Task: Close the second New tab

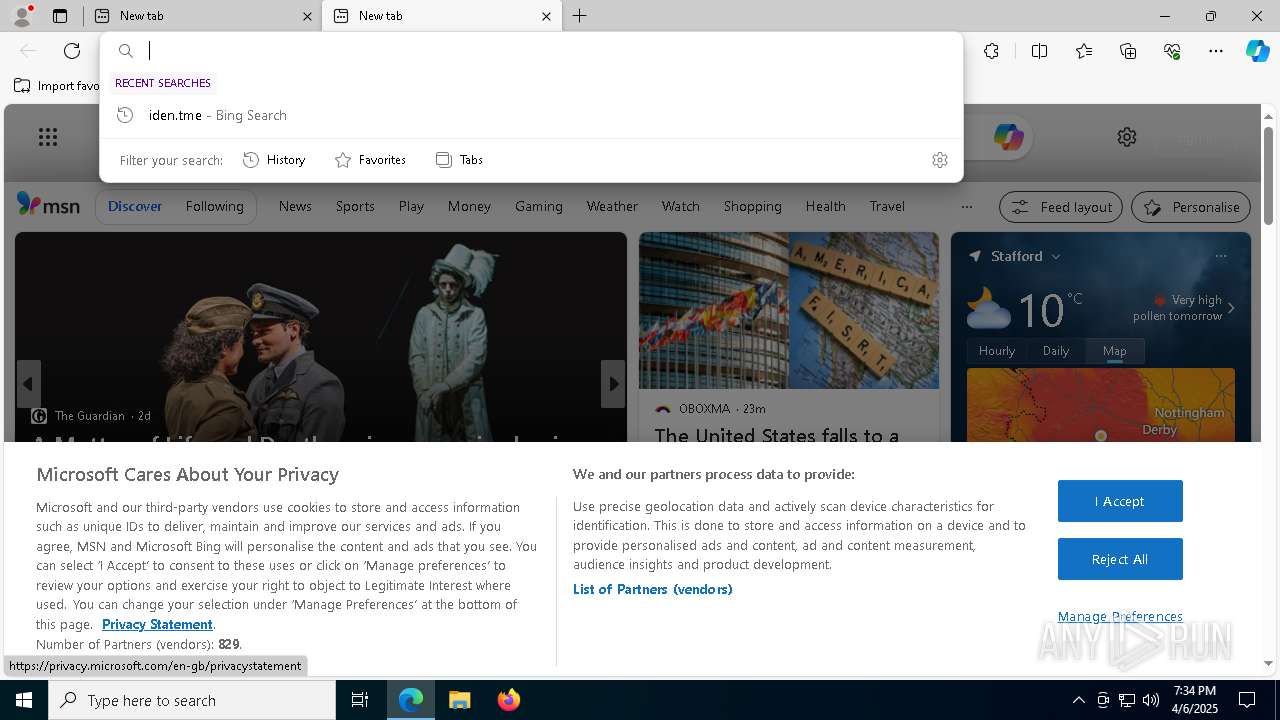Action: [x=546, y=16]
